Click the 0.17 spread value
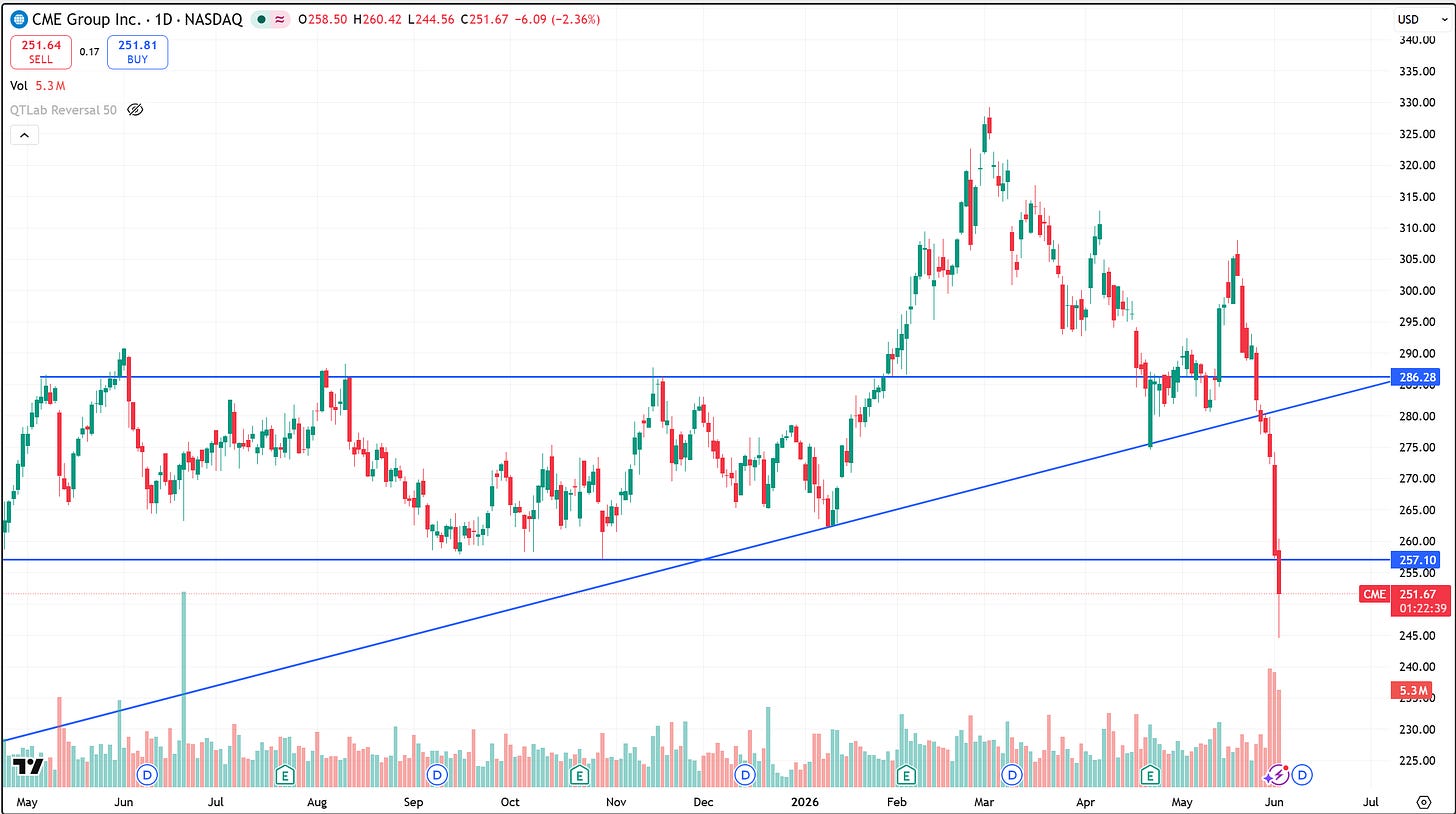The image size is (1456, 814). click(x=89, y=52)
